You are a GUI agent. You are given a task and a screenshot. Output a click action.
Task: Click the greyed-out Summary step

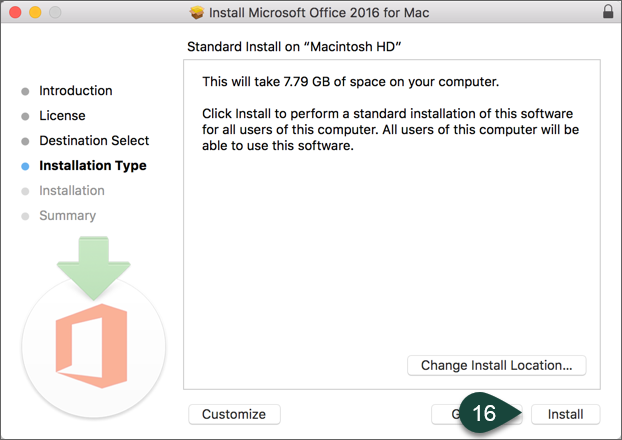(x=67, y=216)
